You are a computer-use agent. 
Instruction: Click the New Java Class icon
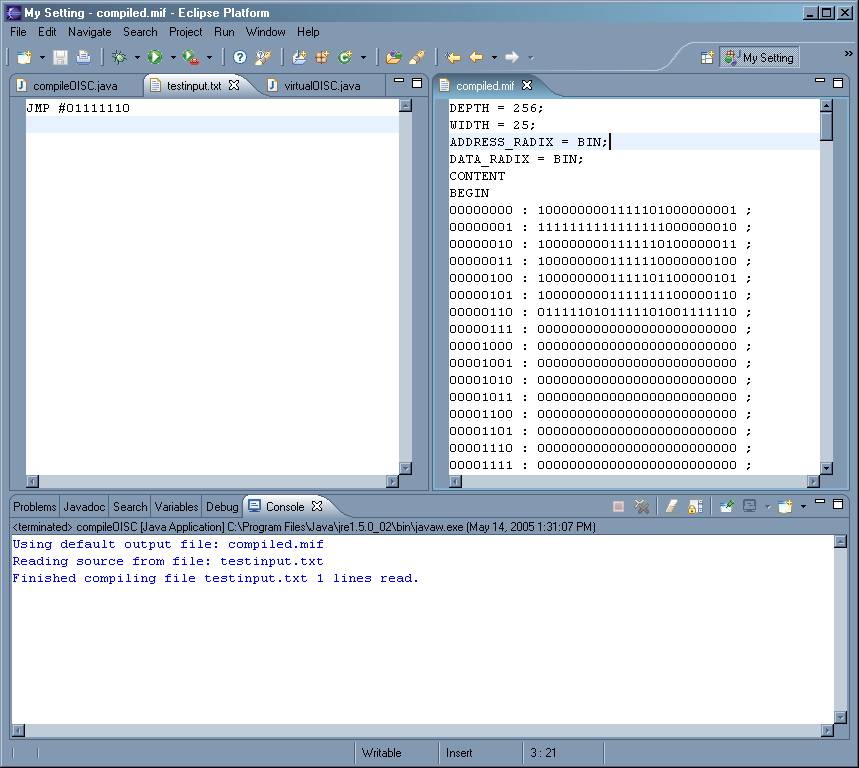coord(345,57)
